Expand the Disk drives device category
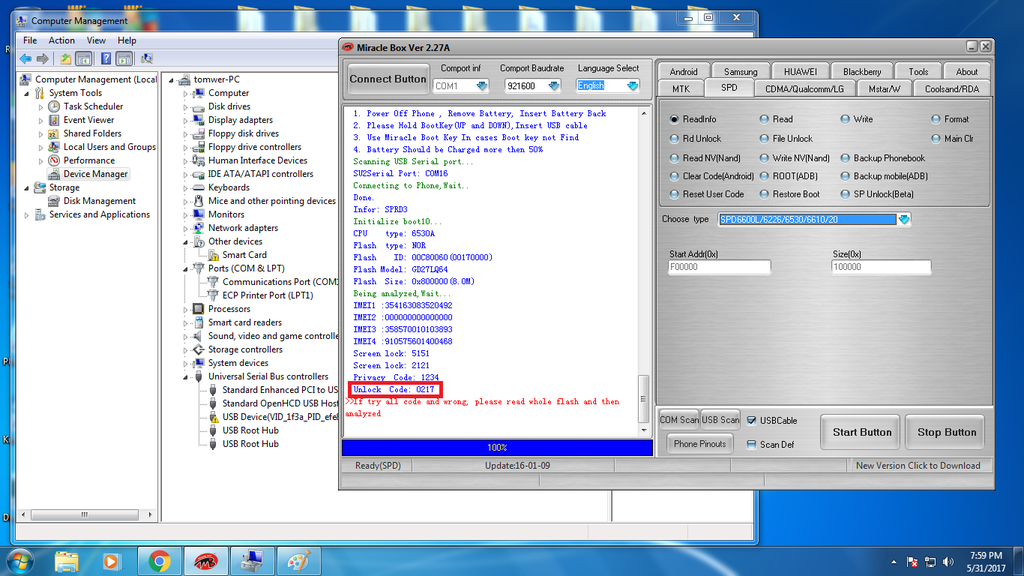1024x576 pixels. (x=187, y=107)
